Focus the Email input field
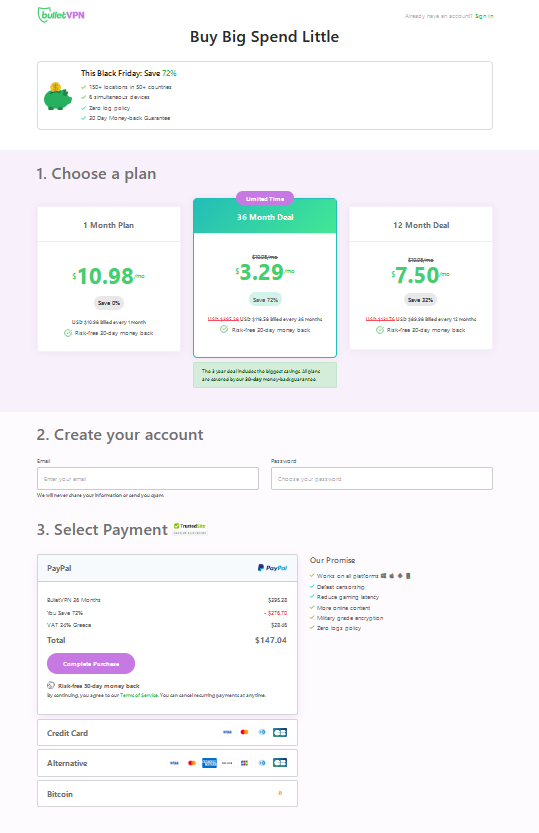Image resolution: width=539 pixels, height=833 pixels. pos(148,479)
